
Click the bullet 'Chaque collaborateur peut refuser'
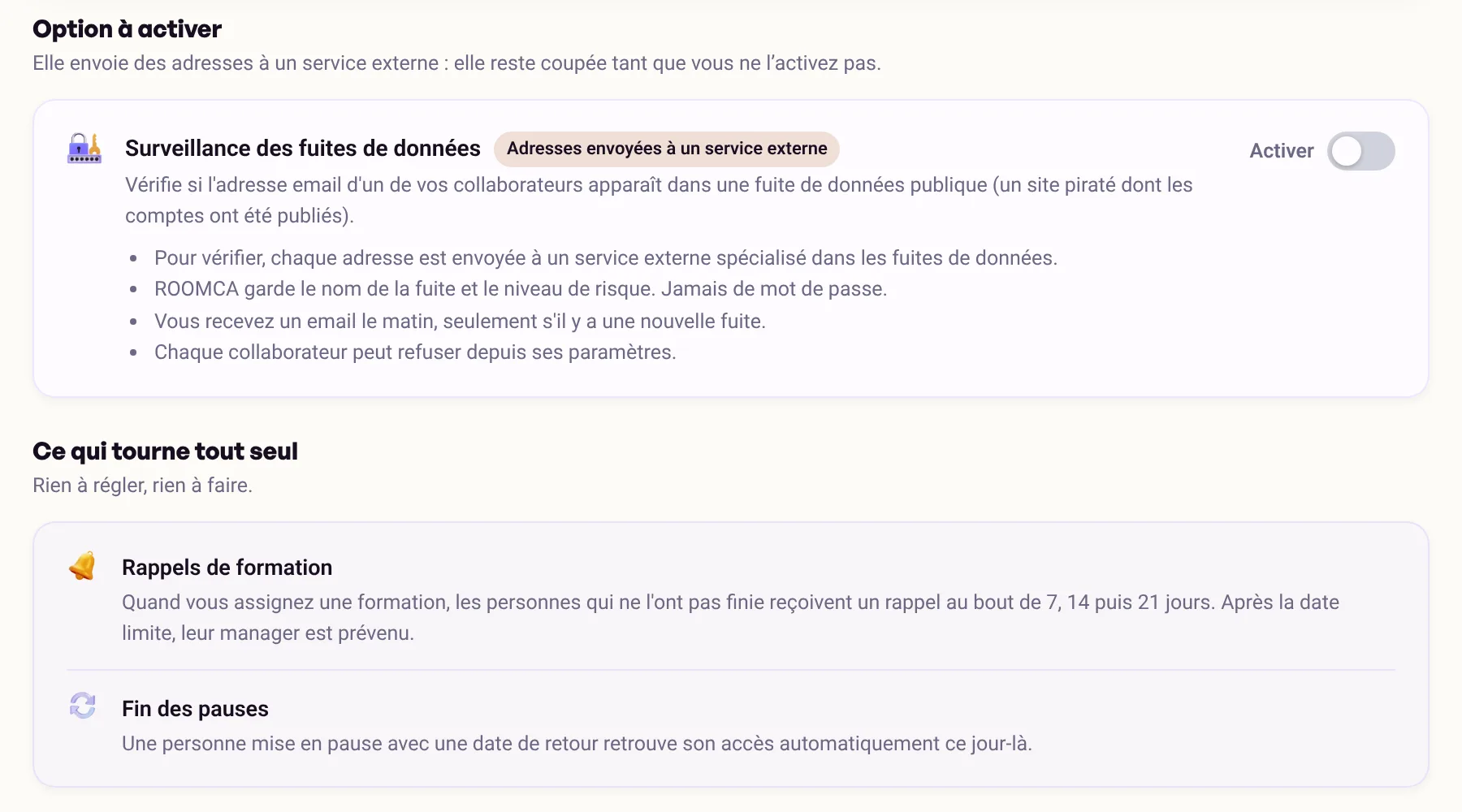pos(415,352)
